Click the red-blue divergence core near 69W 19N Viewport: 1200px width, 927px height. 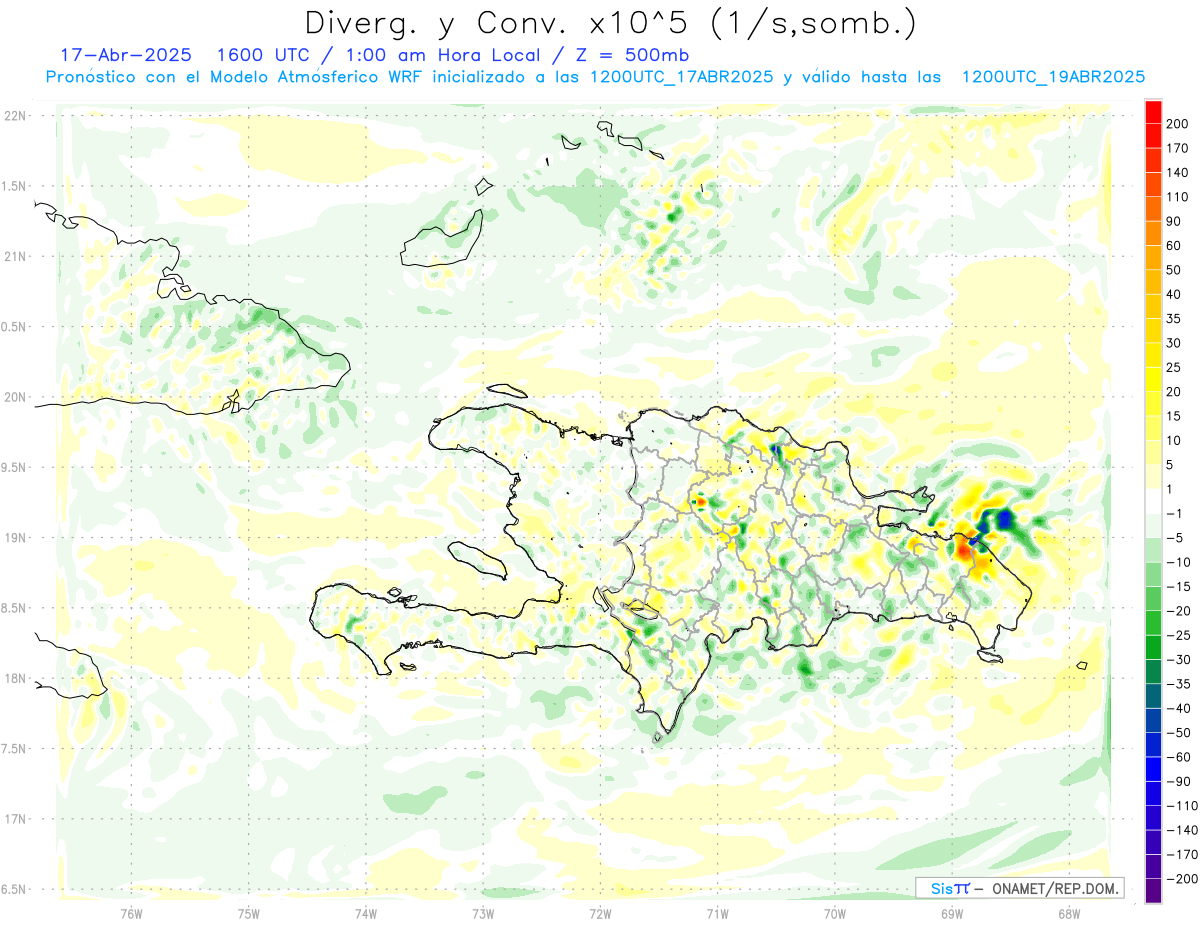click(982, 534)
